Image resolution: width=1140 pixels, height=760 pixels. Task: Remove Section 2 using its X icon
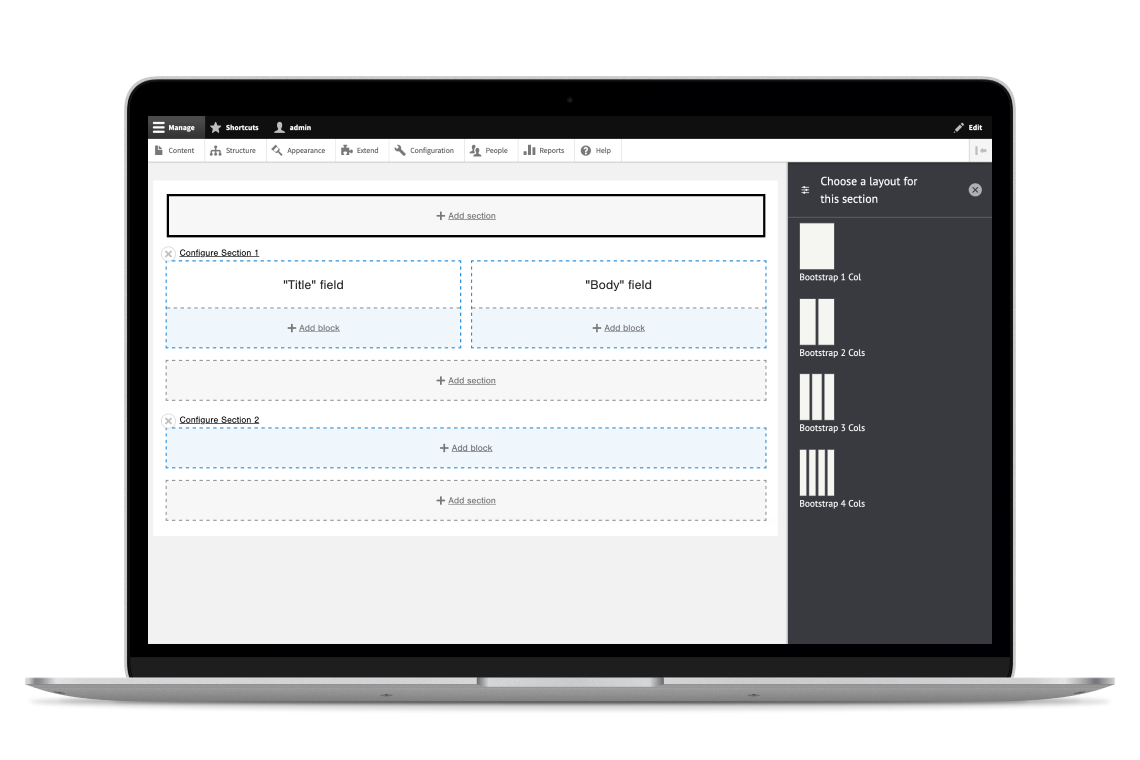(x=168, y=421)
